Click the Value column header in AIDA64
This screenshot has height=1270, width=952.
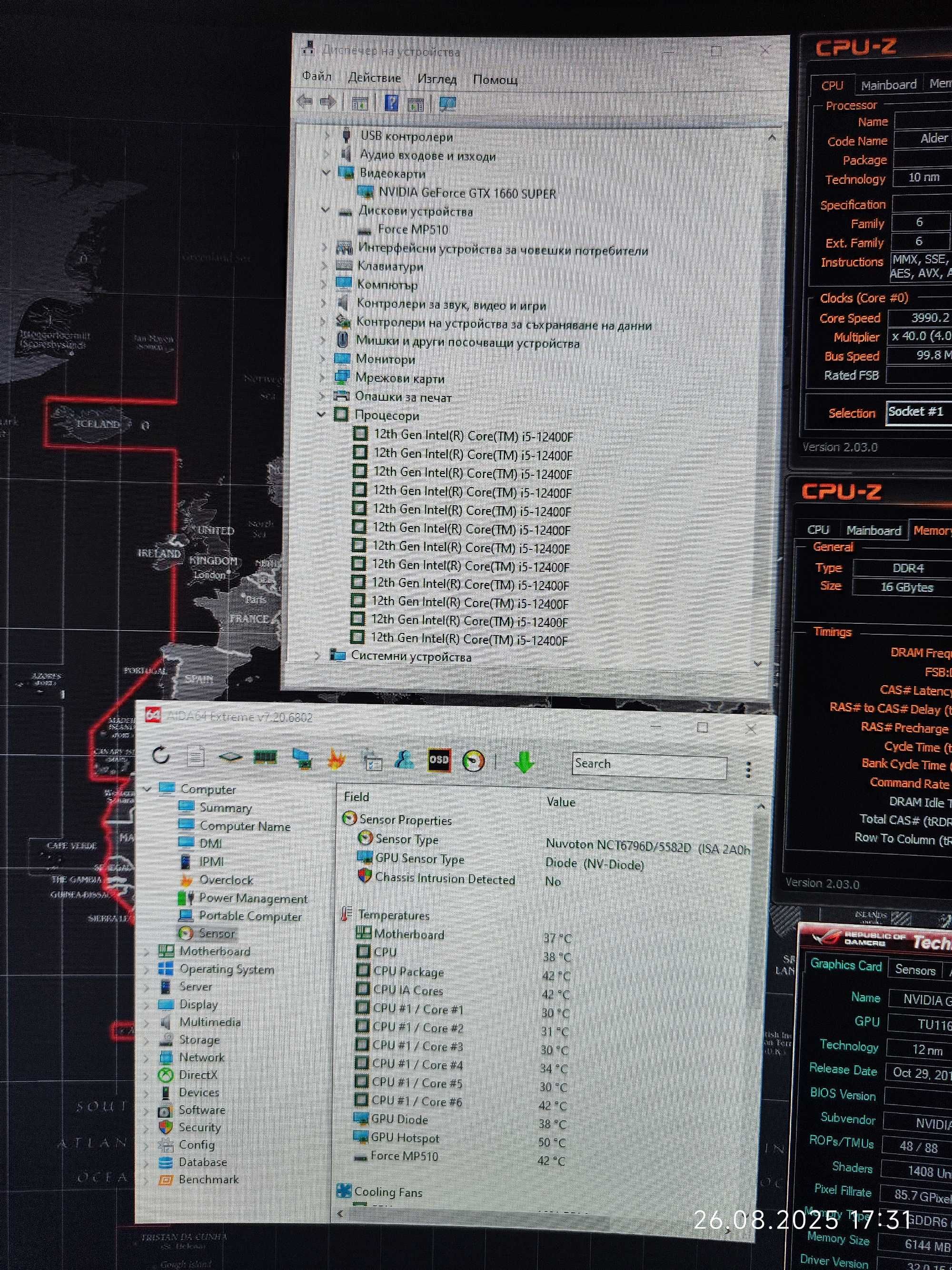click(x=561, y=801)
